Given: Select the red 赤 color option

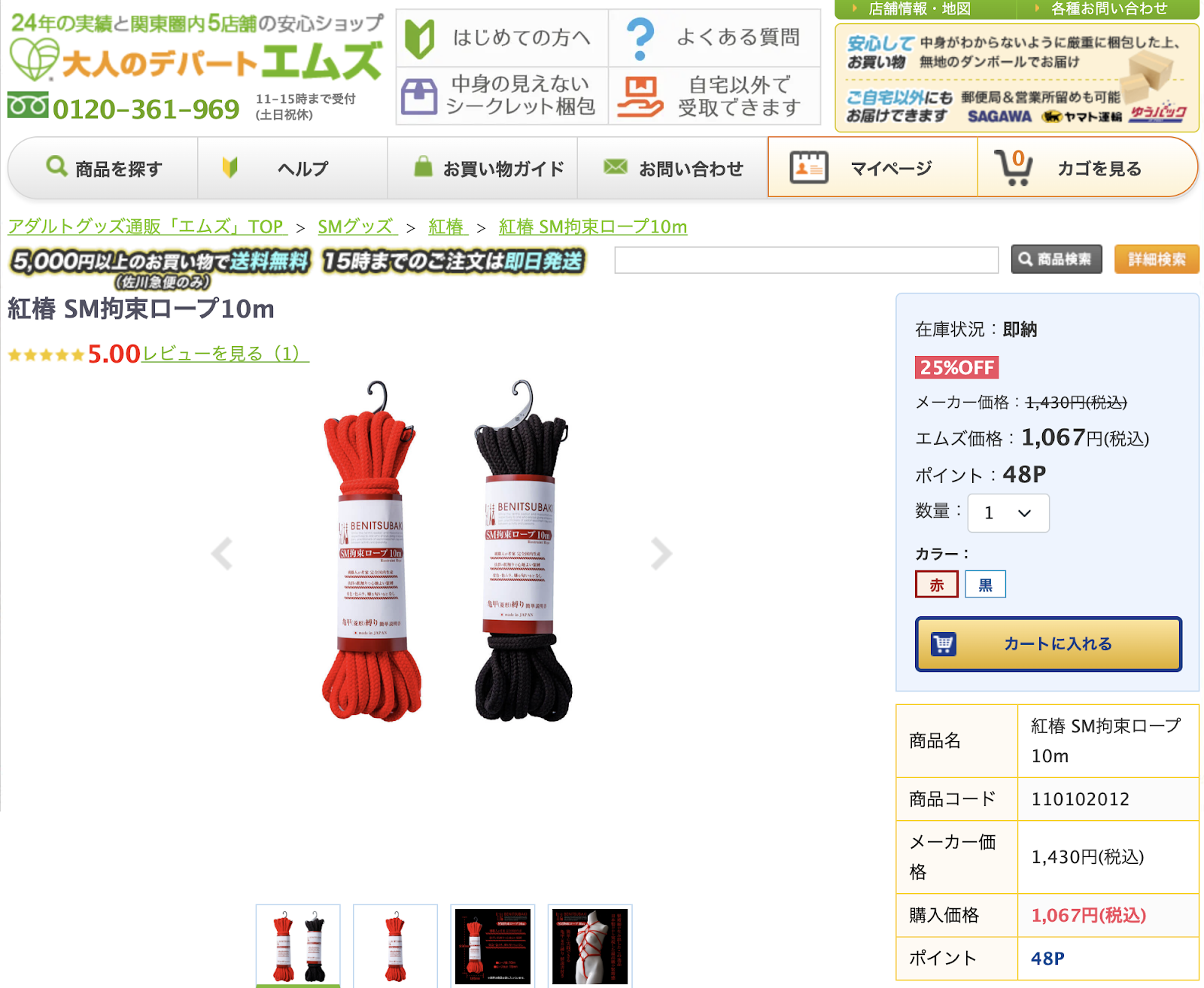Looking at the screenshot, I should 937,585.
